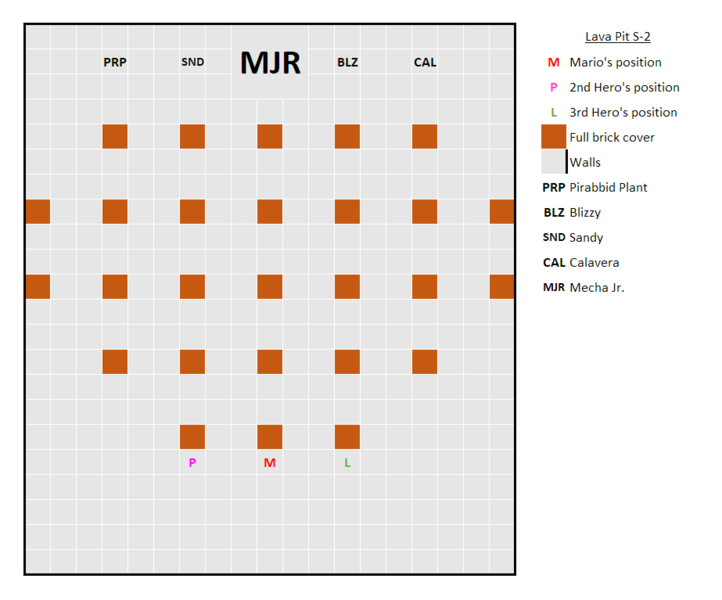Click the PRP abbreviation in the legend
Viewport: 722px width, 600px height.
click(553, 187)
